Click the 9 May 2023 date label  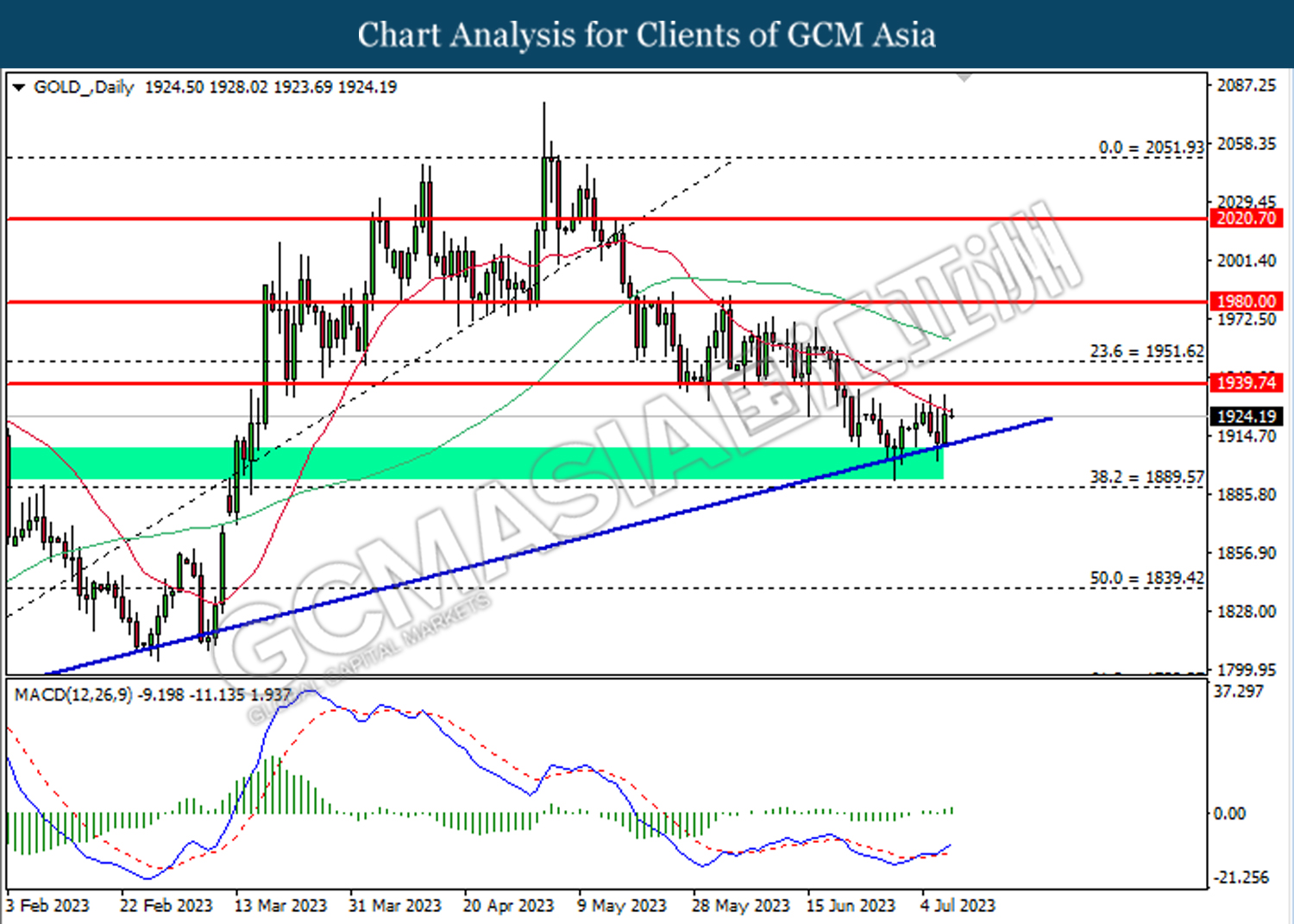point(622,906)
